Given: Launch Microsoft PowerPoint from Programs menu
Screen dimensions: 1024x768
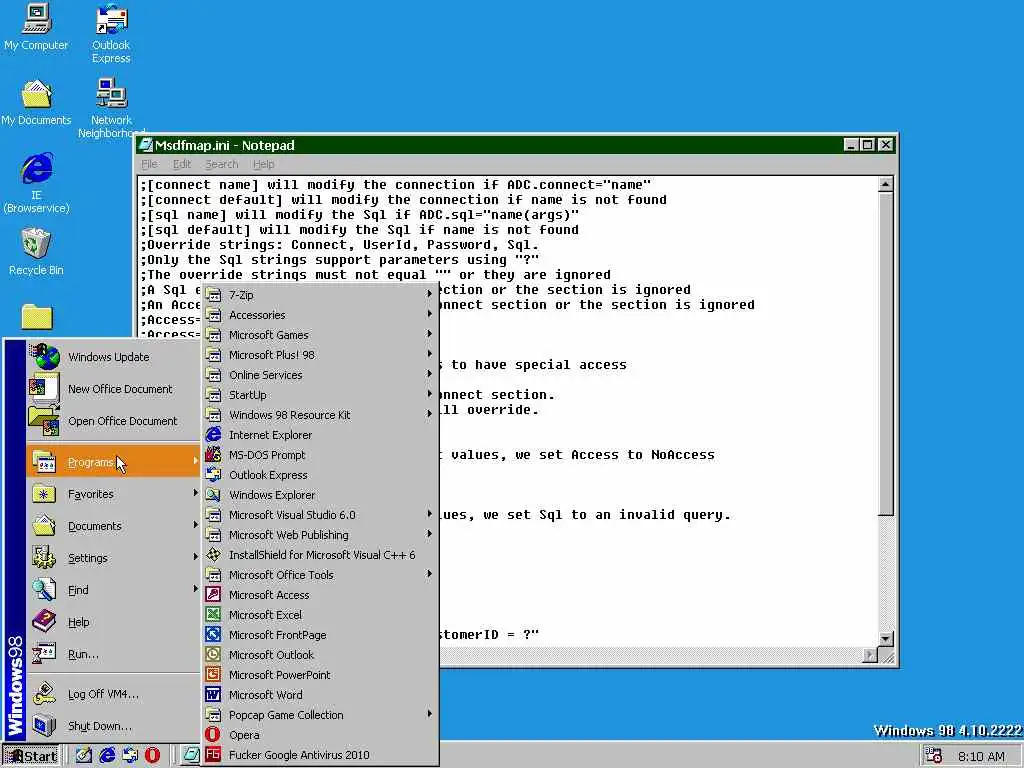Looking at the screenshot, I should (x=320, y=675).
